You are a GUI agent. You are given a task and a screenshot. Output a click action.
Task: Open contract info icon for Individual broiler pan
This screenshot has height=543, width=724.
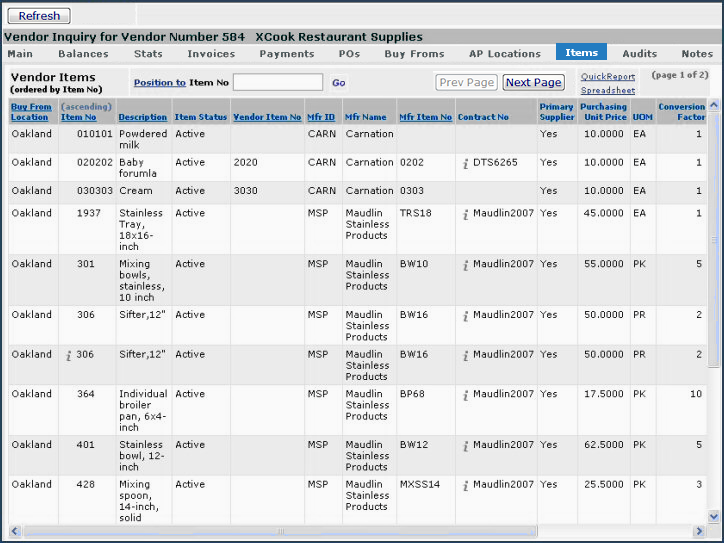[466, 395]
